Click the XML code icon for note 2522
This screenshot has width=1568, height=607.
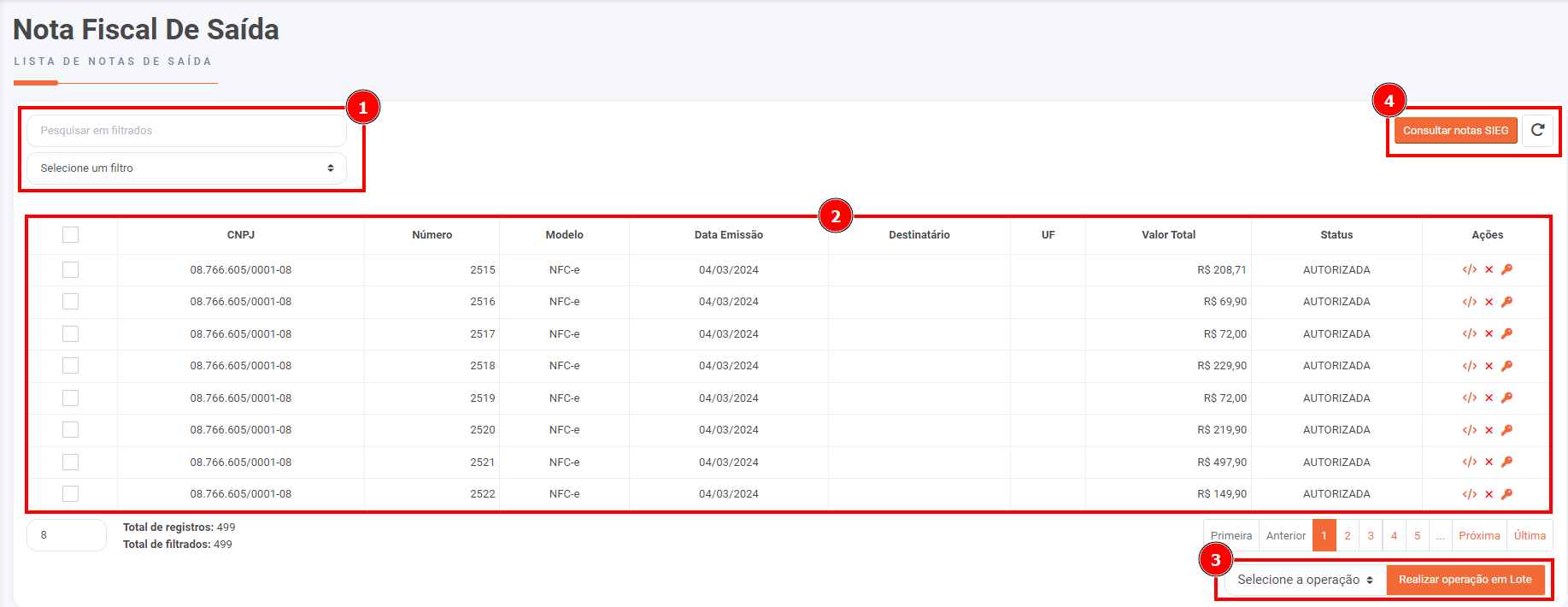[x=1469, y=494]
